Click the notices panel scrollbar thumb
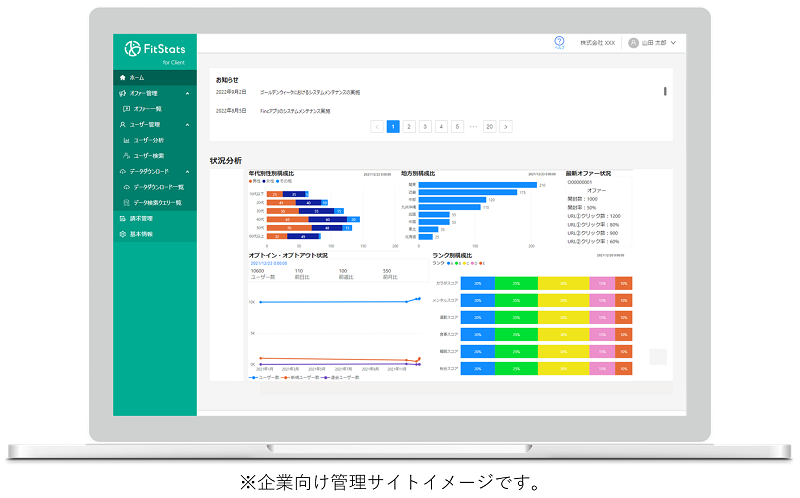800x498 pixels. coord(665,91)
